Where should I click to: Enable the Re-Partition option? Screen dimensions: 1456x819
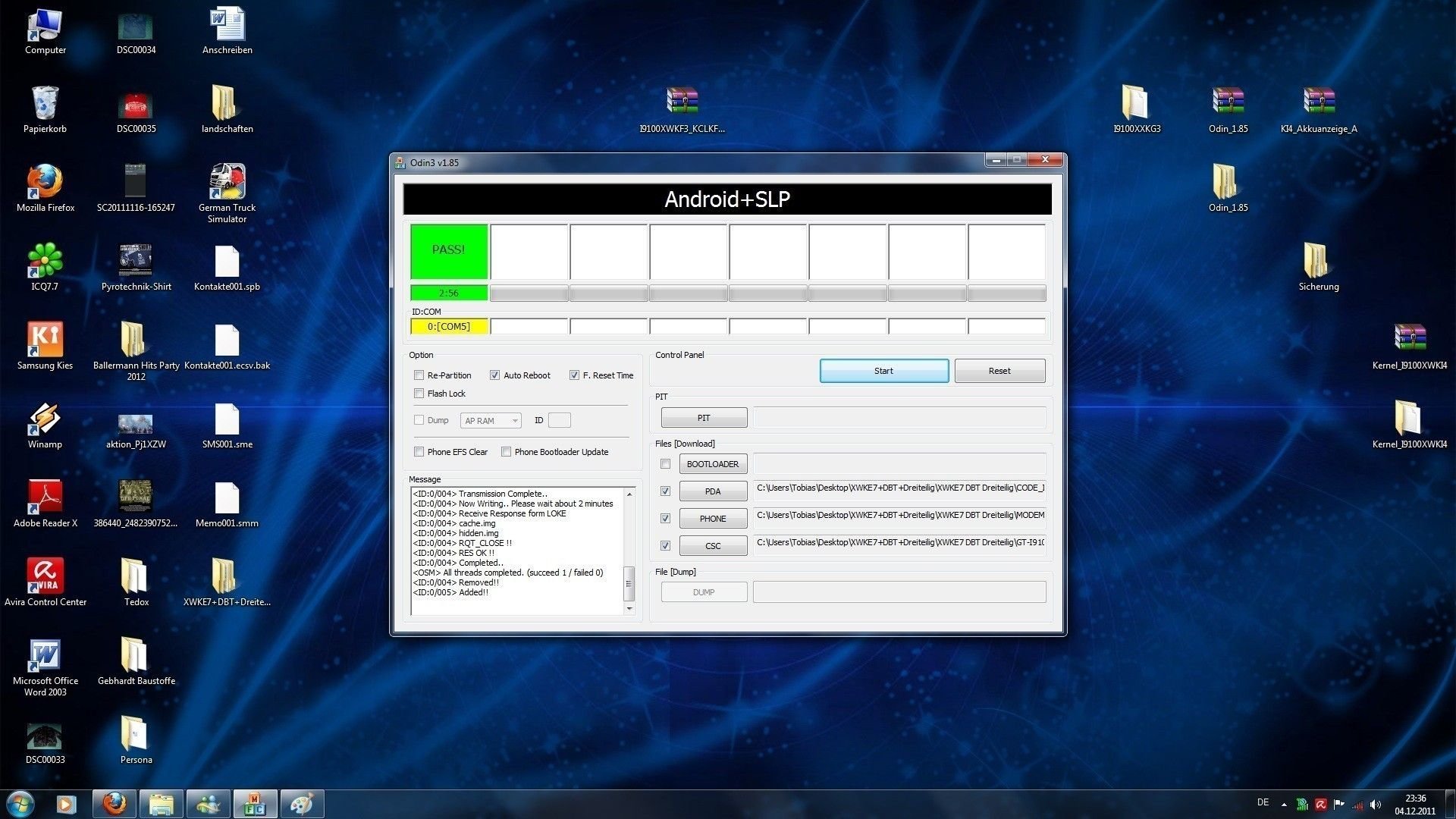(419, 375)
